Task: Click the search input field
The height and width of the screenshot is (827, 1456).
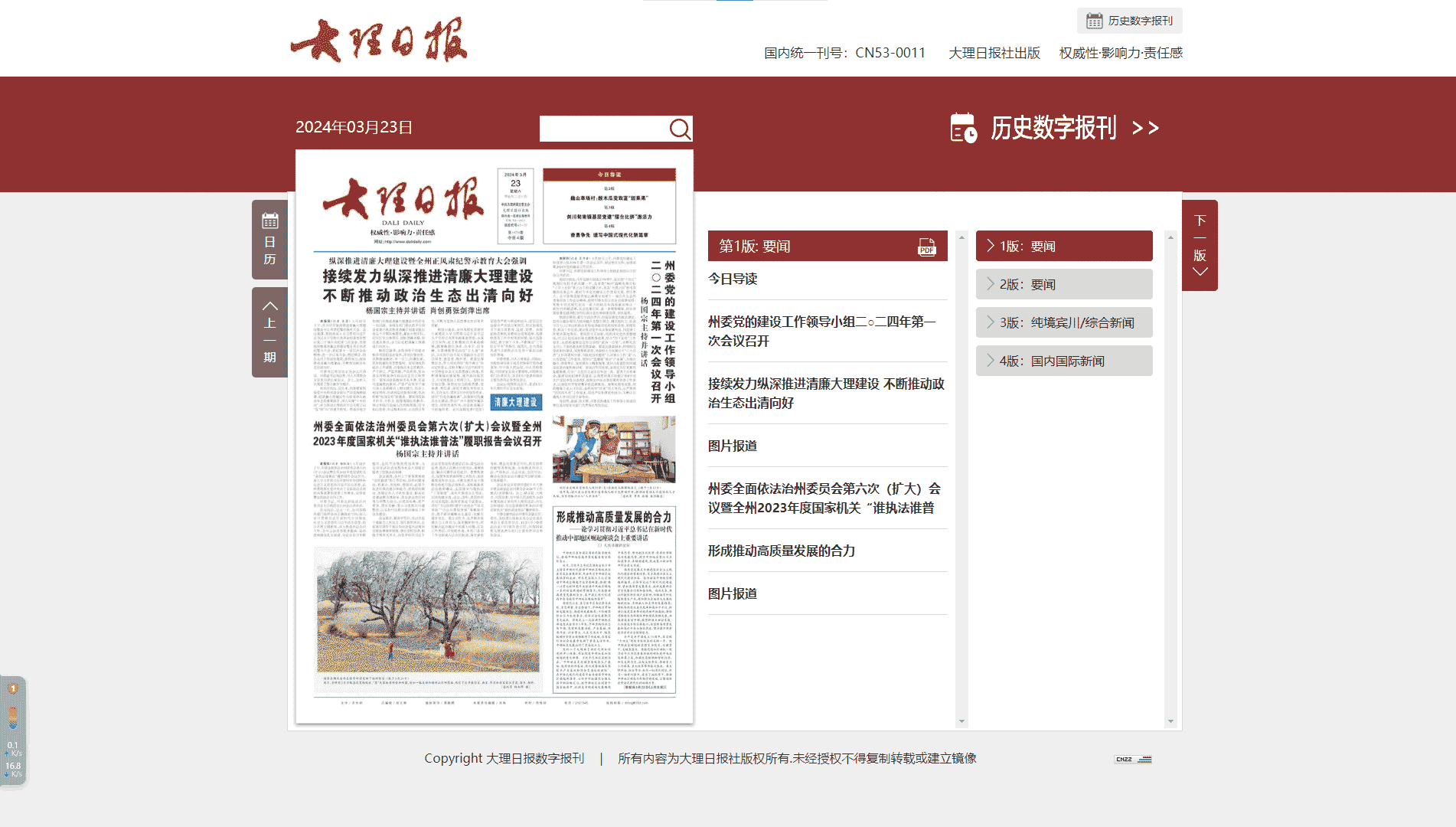Action: click(603, 129)
